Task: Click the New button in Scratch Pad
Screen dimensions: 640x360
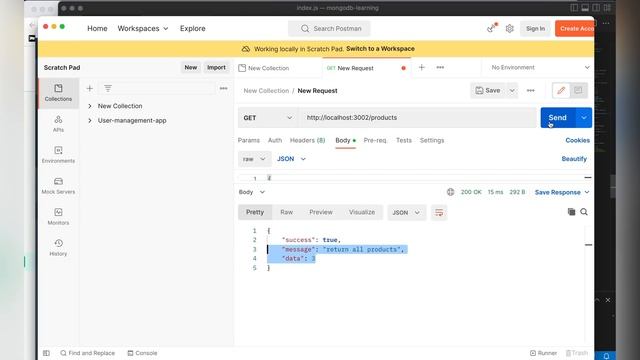Action: 191,67
